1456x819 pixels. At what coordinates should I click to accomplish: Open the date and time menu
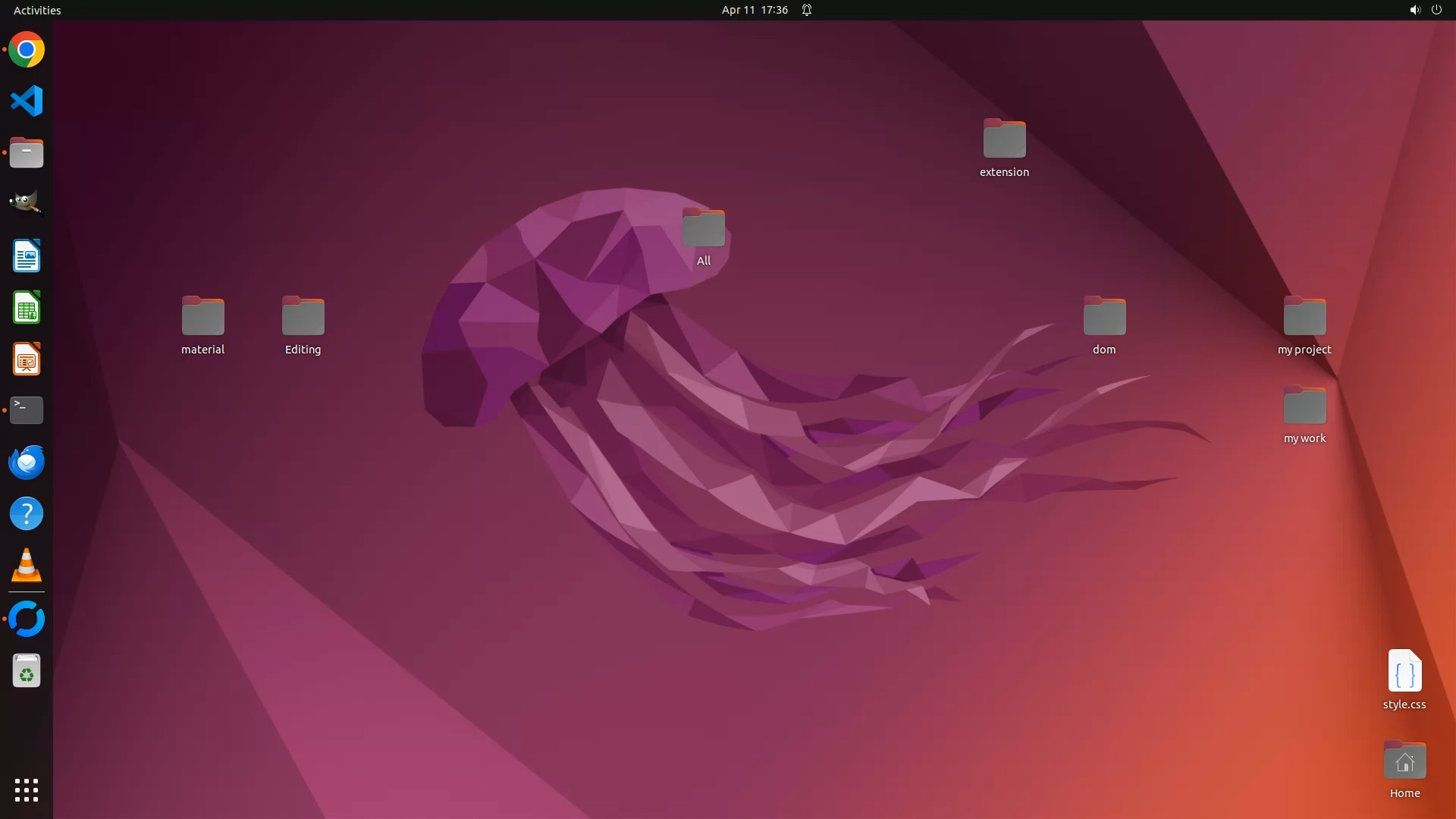(x=755, y=10)
